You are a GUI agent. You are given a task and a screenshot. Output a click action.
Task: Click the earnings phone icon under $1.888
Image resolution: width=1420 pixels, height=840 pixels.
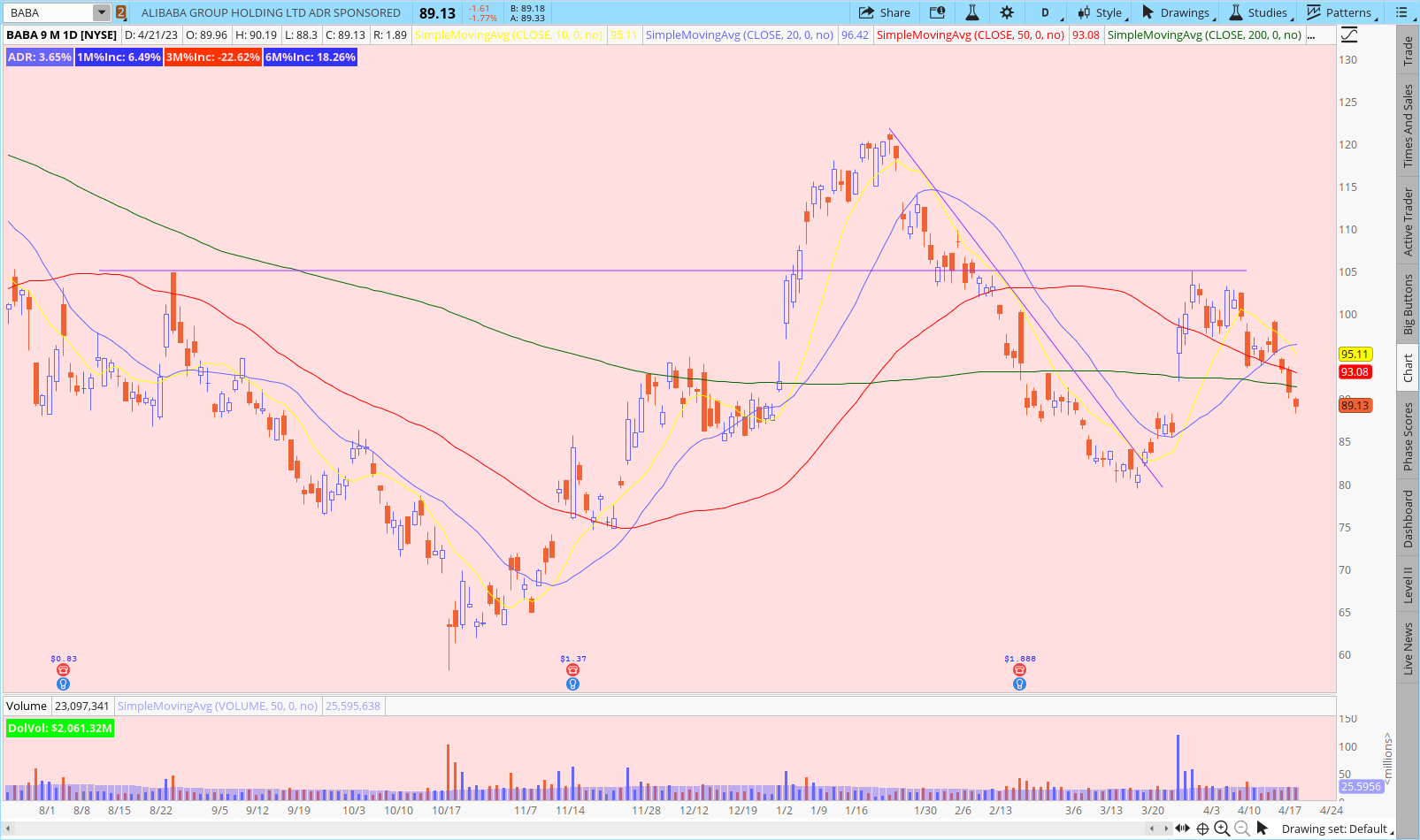(1019, 670)
